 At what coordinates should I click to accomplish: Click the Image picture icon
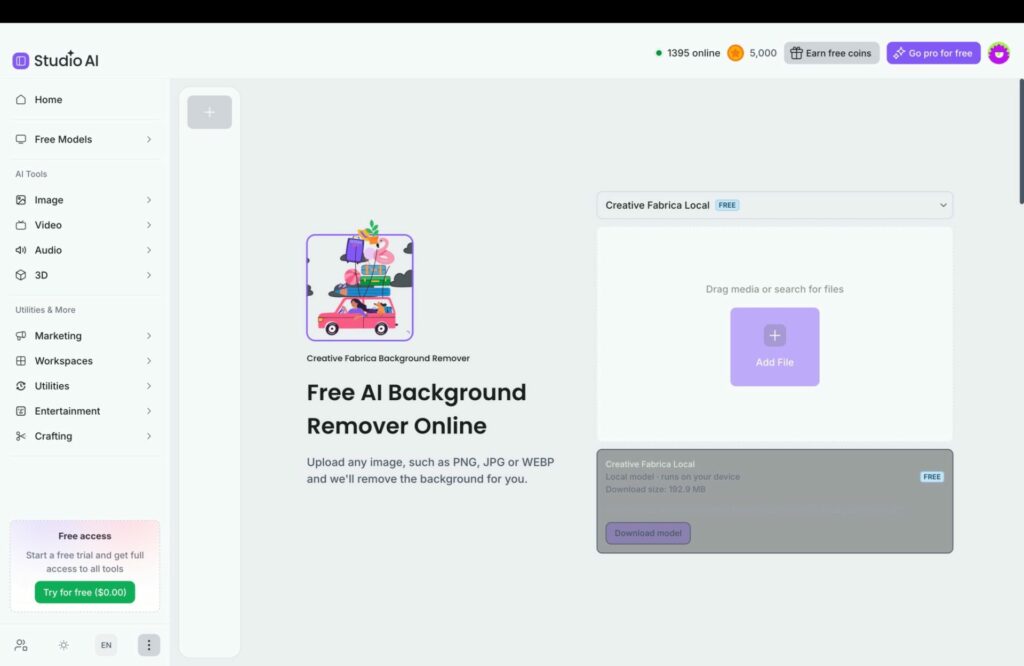21,200
